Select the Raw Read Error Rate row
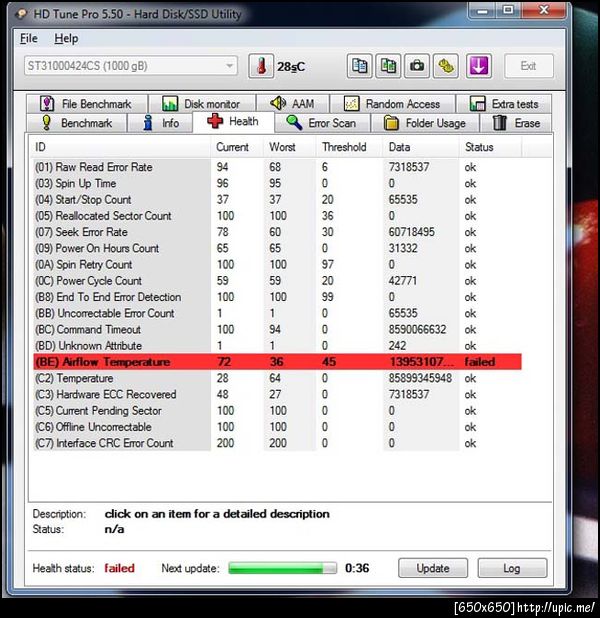The height and width of the screenshot is (618, 600). pyautogui.click(x=278, y=167)
